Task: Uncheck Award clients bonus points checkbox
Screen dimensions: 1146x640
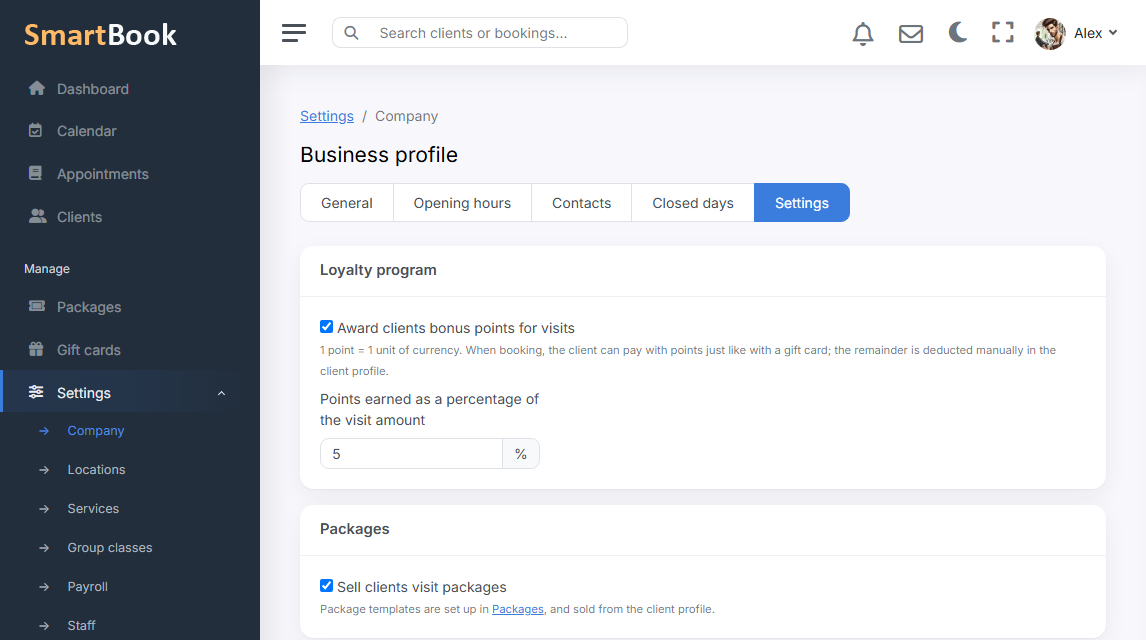Action: tap(327, 327)
